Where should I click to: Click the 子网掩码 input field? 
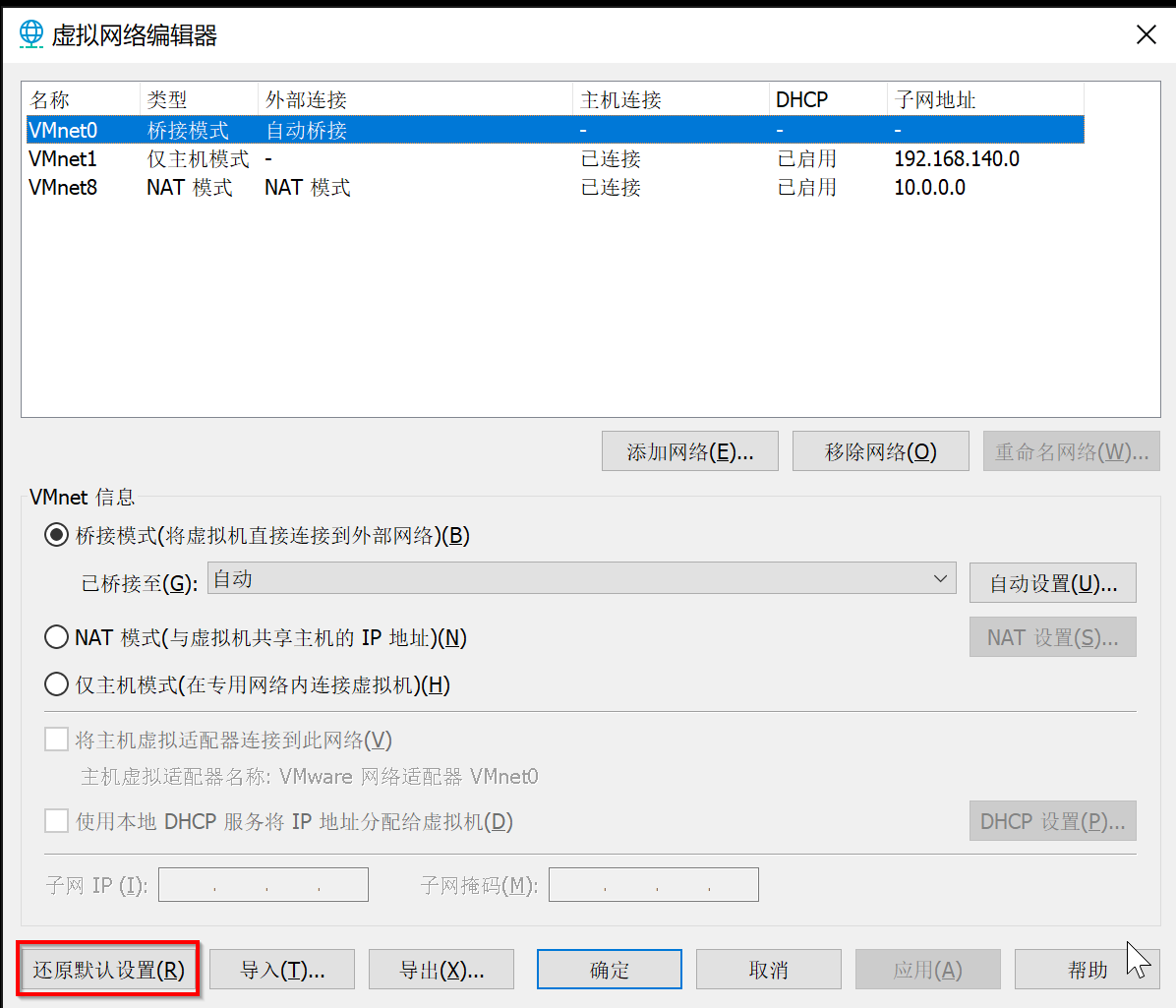click(653, 885)
